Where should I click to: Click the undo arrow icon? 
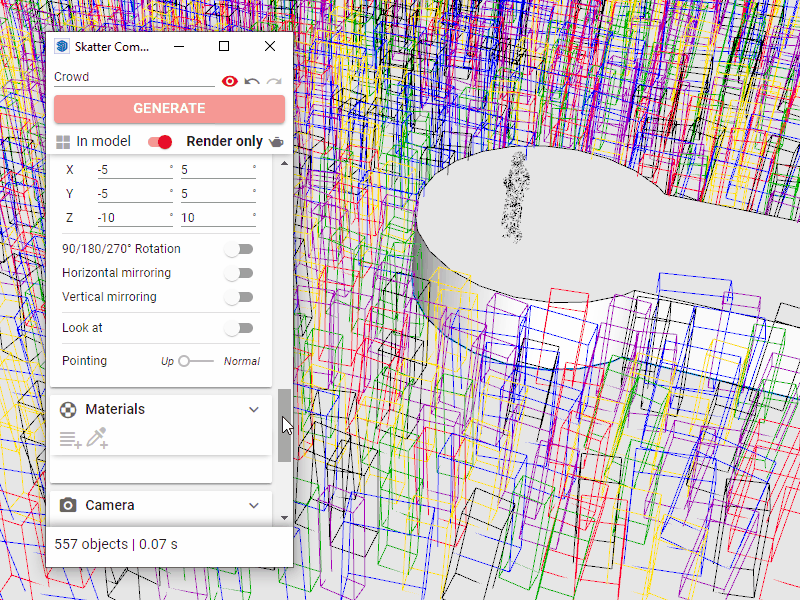click(252, 81)
